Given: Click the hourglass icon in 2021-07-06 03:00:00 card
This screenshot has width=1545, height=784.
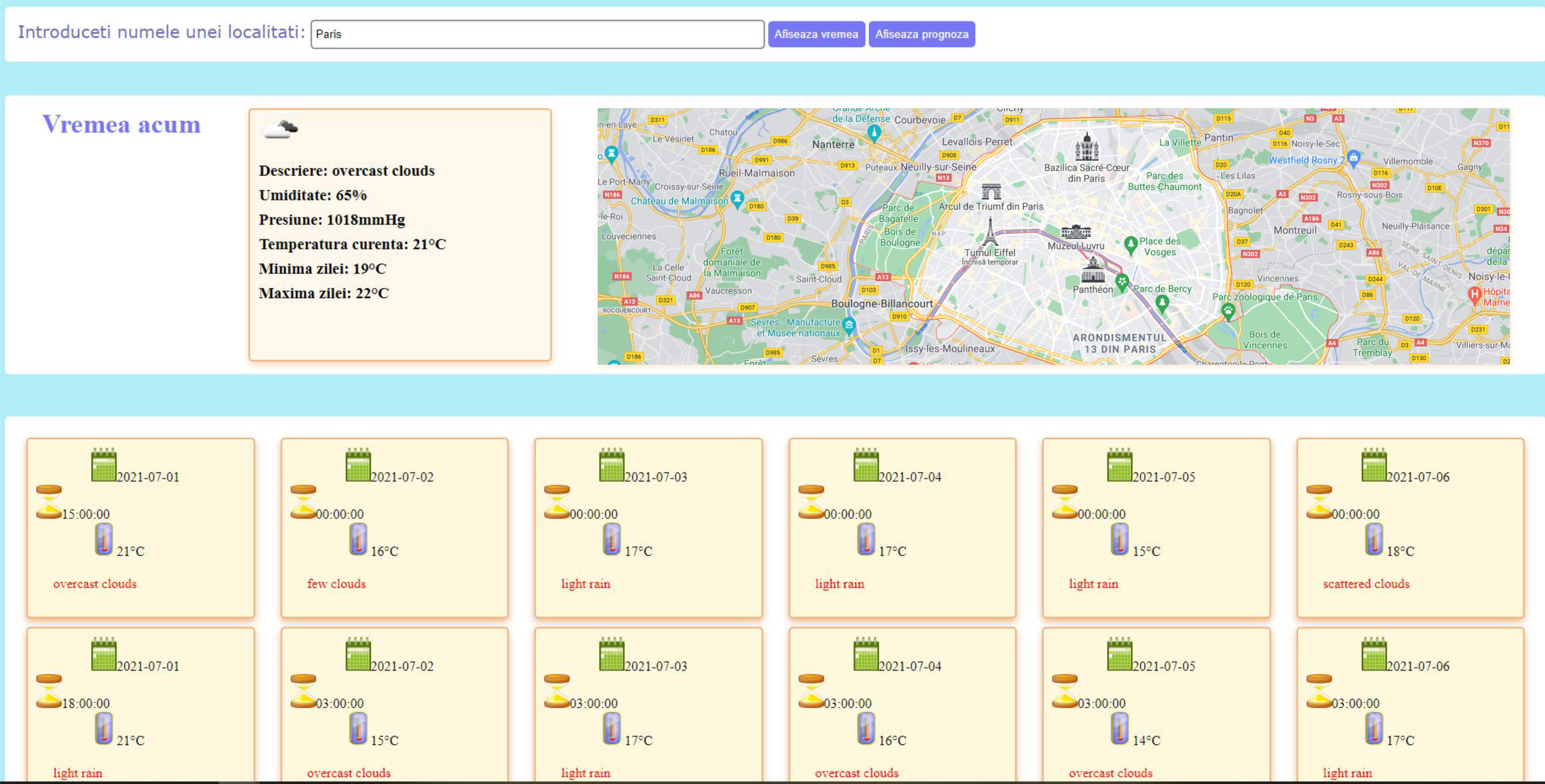Looking at the screenshot, I should click(x=1319, y=691).
